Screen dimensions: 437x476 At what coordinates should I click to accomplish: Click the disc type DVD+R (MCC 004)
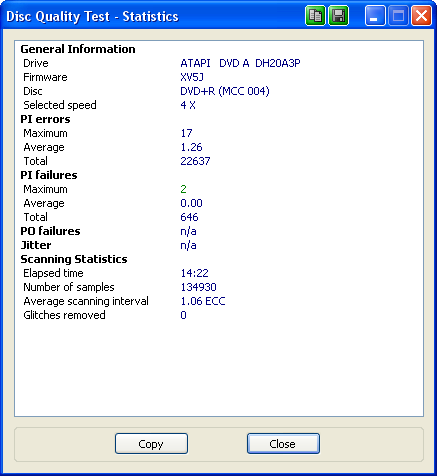[x=225, y=91]
